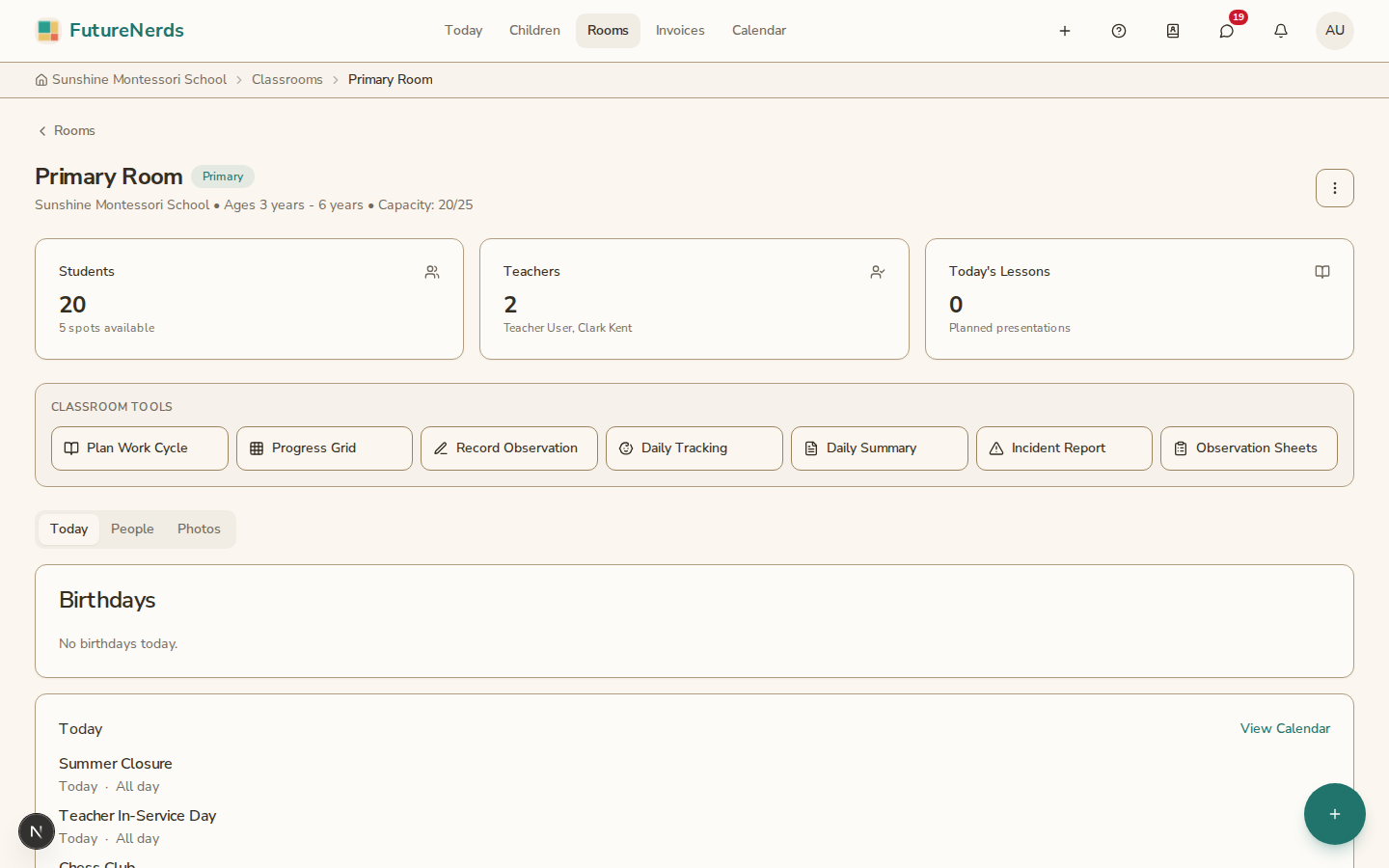Viewport: 1389px width, 868px height.
Task: Open the contacts book icon in header
Action: (1173, 31)
